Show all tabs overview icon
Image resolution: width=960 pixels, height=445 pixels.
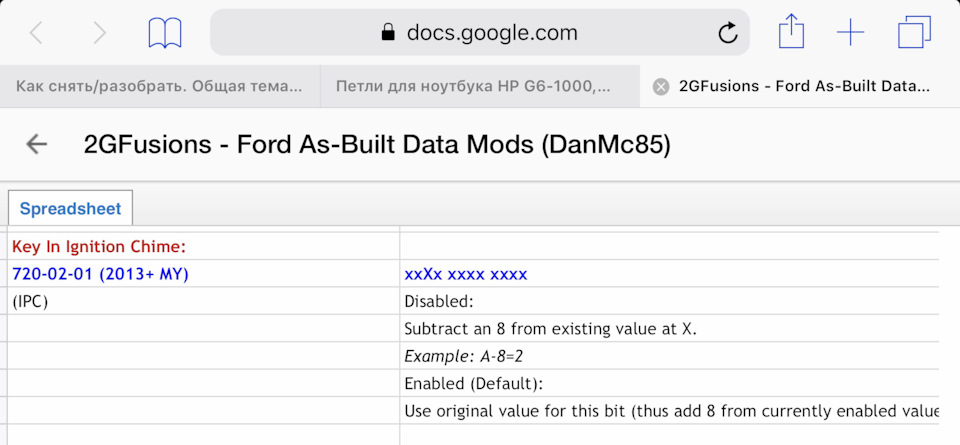[915, 32]
